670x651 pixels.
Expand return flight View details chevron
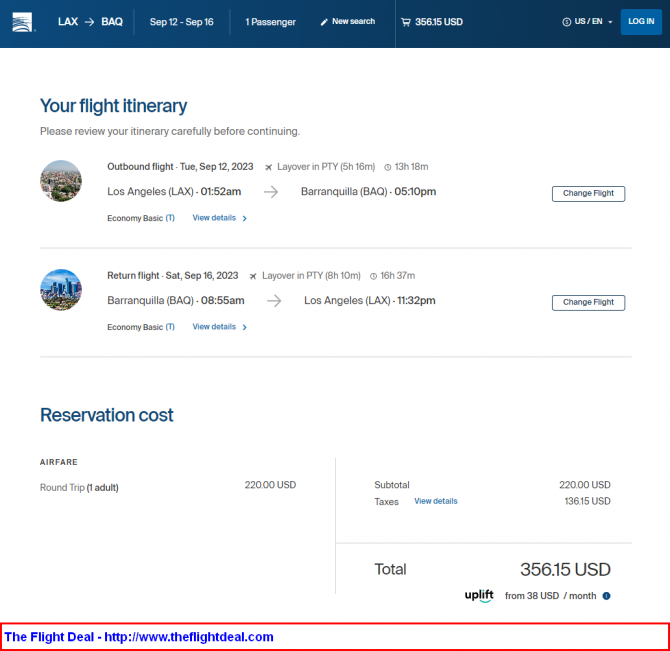coord(244,327)
